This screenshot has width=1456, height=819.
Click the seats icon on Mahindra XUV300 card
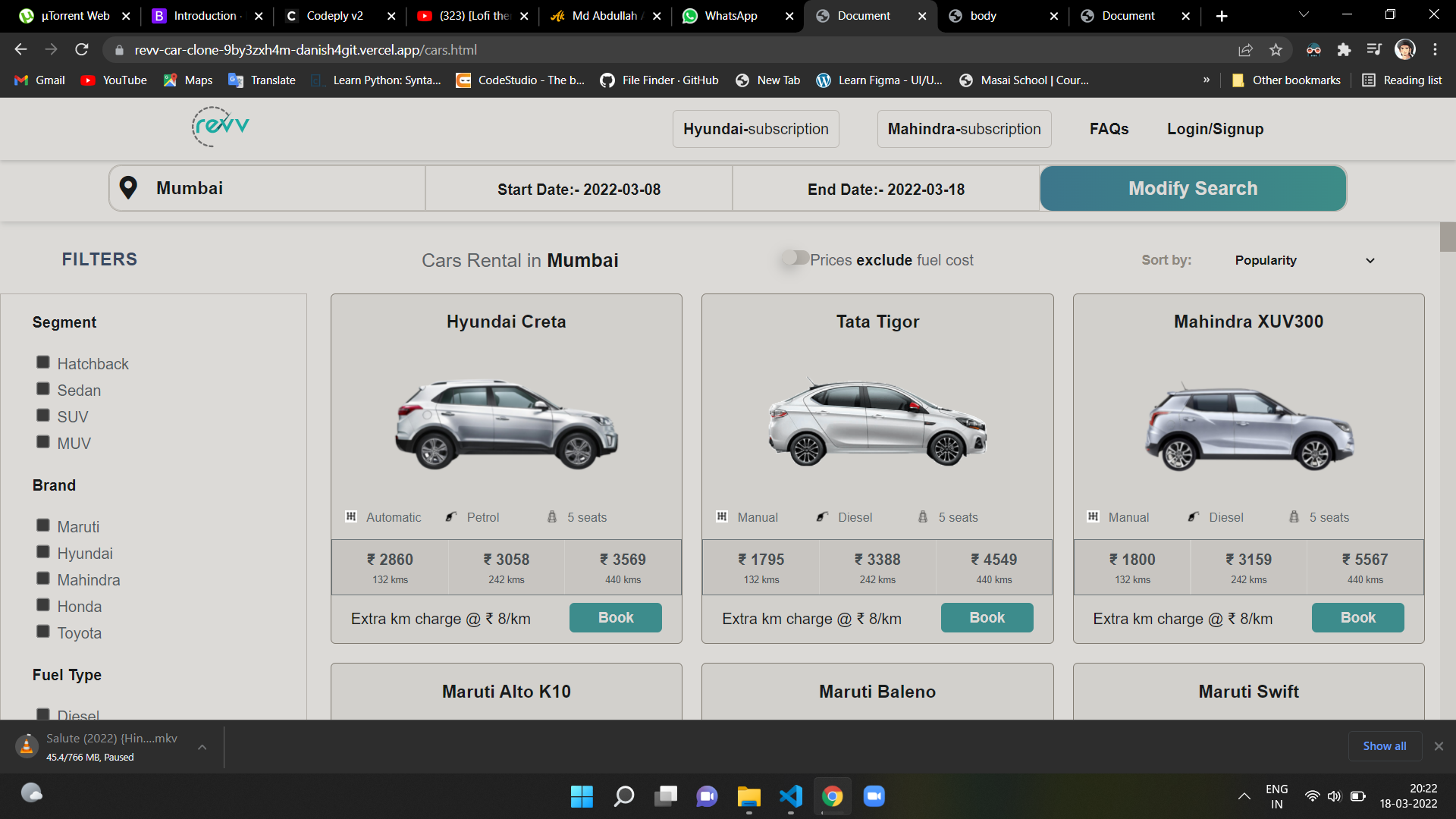tap(1294, 516)
